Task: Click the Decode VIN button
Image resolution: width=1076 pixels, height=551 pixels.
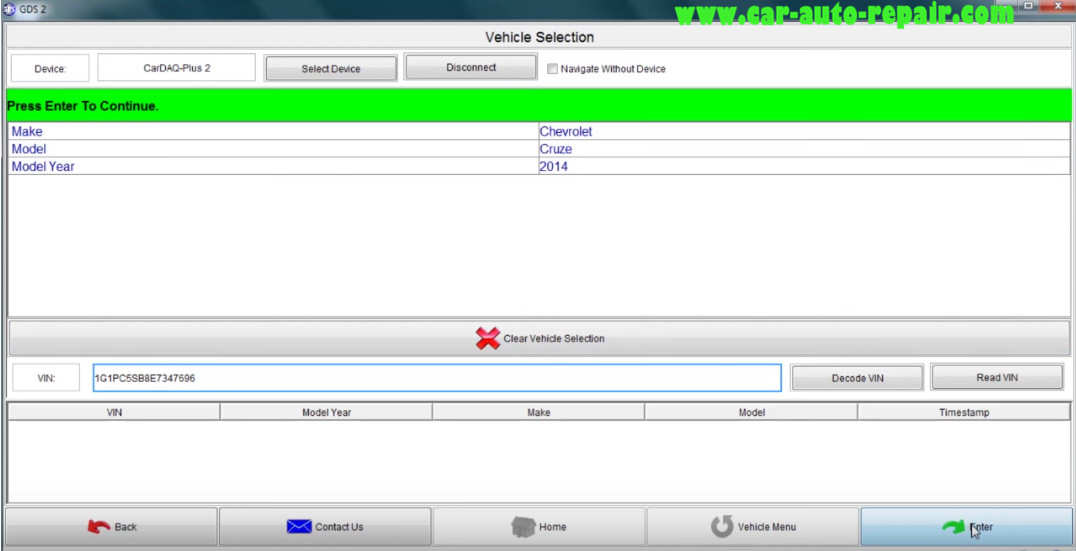Action: [857, 378]
